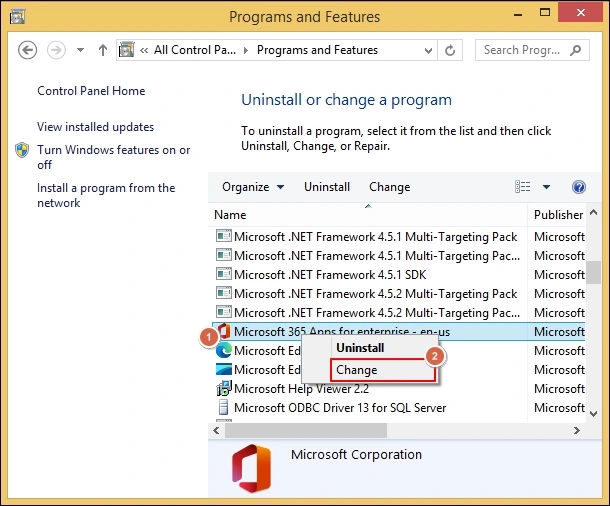Viewport: 610px width, 506px height.
Task: Go up one folder level arrow
Action: click(x=103, y=50)
